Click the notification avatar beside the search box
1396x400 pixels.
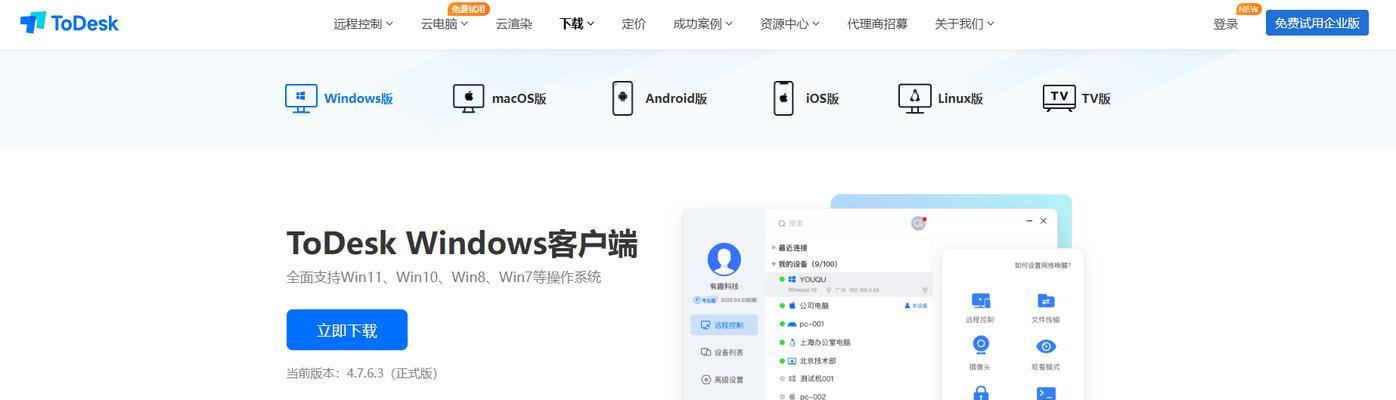click(x=918, y=223)
